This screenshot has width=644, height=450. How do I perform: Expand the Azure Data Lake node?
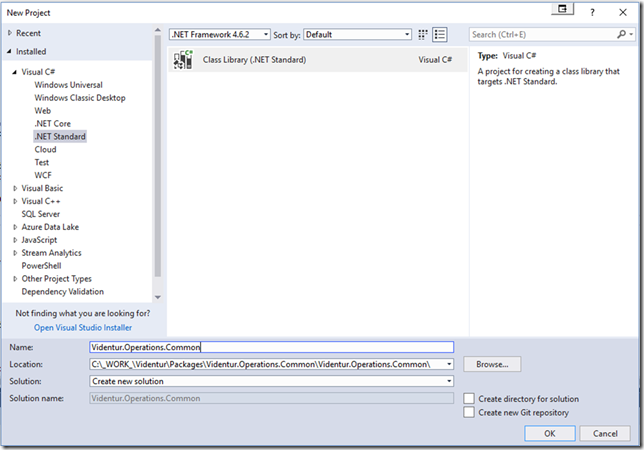[15, 227]
